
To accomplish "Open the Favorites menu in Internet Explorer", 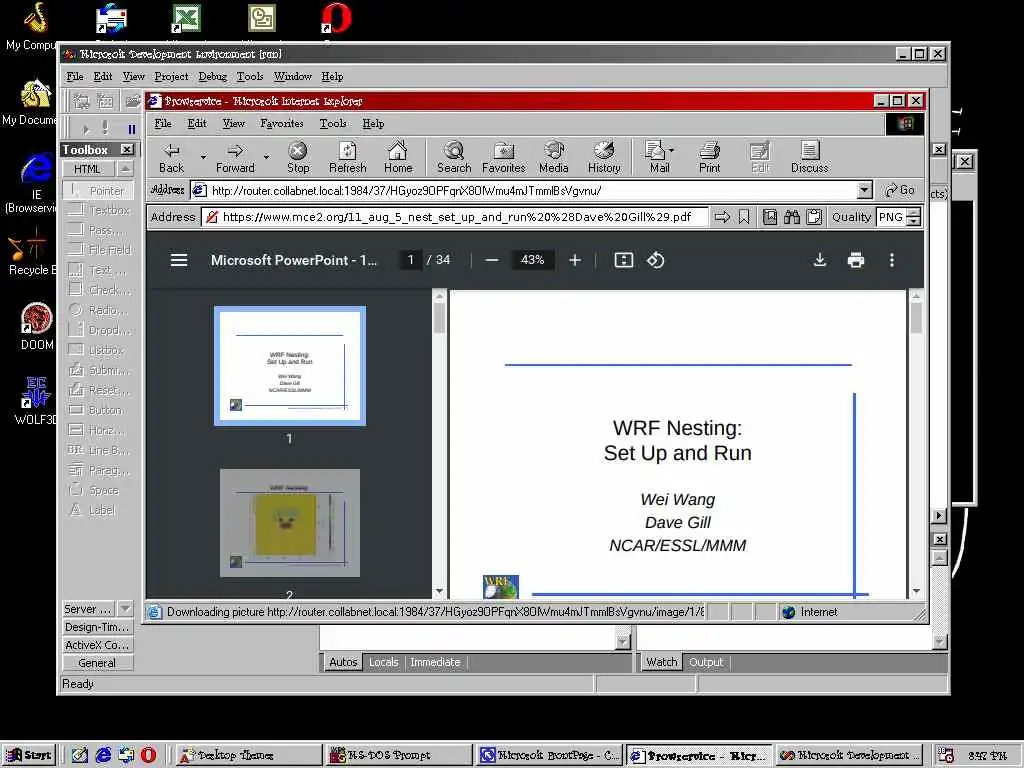I will coord(281,123).
